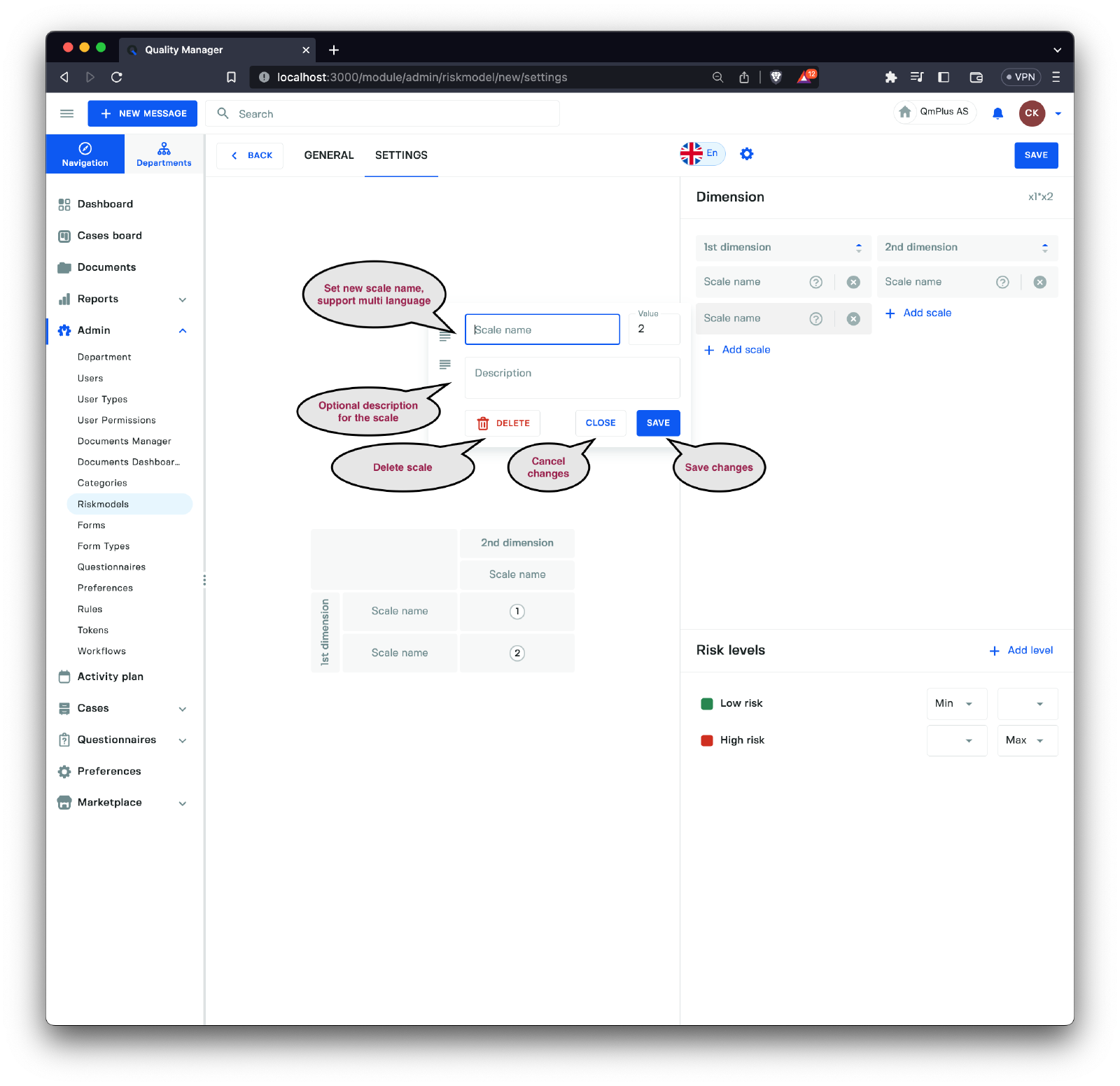Click the hamburger menu icon in header
Image resolution: width=1120 pixels, height=1086 pixels.
click(67, 113)
